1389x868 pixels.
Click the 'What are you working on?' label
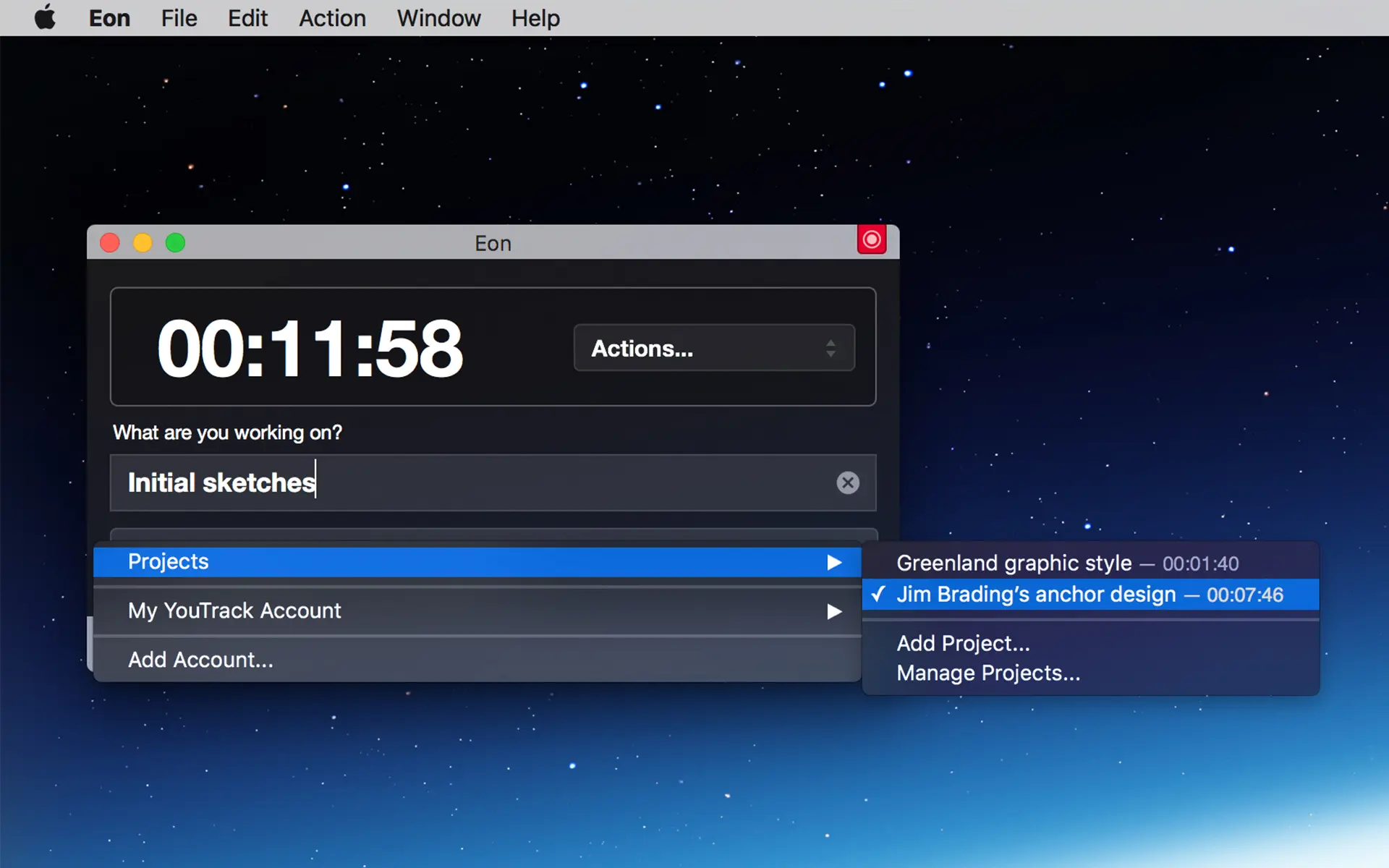(x=227, y=433)
